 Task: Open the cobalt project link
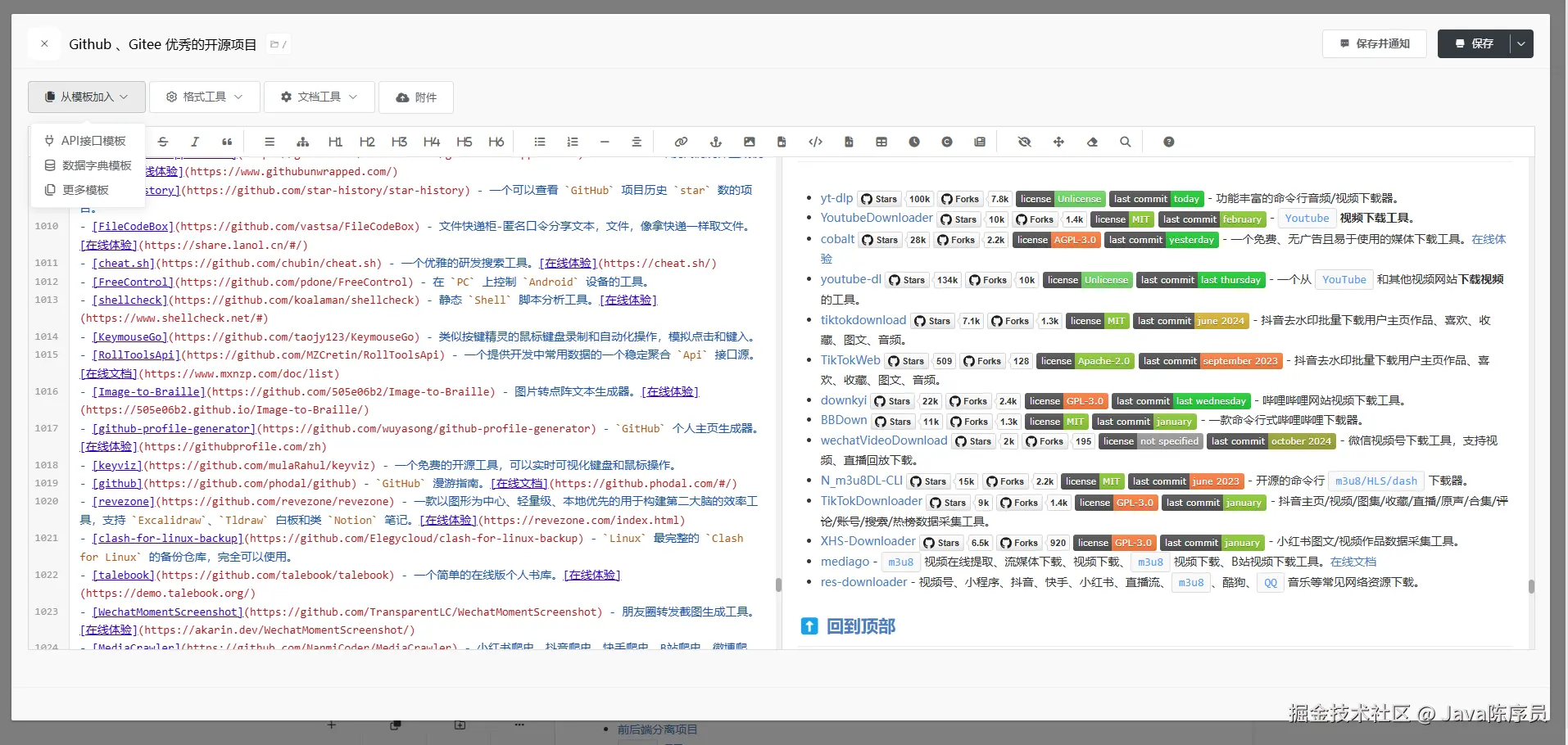point(837,239)
